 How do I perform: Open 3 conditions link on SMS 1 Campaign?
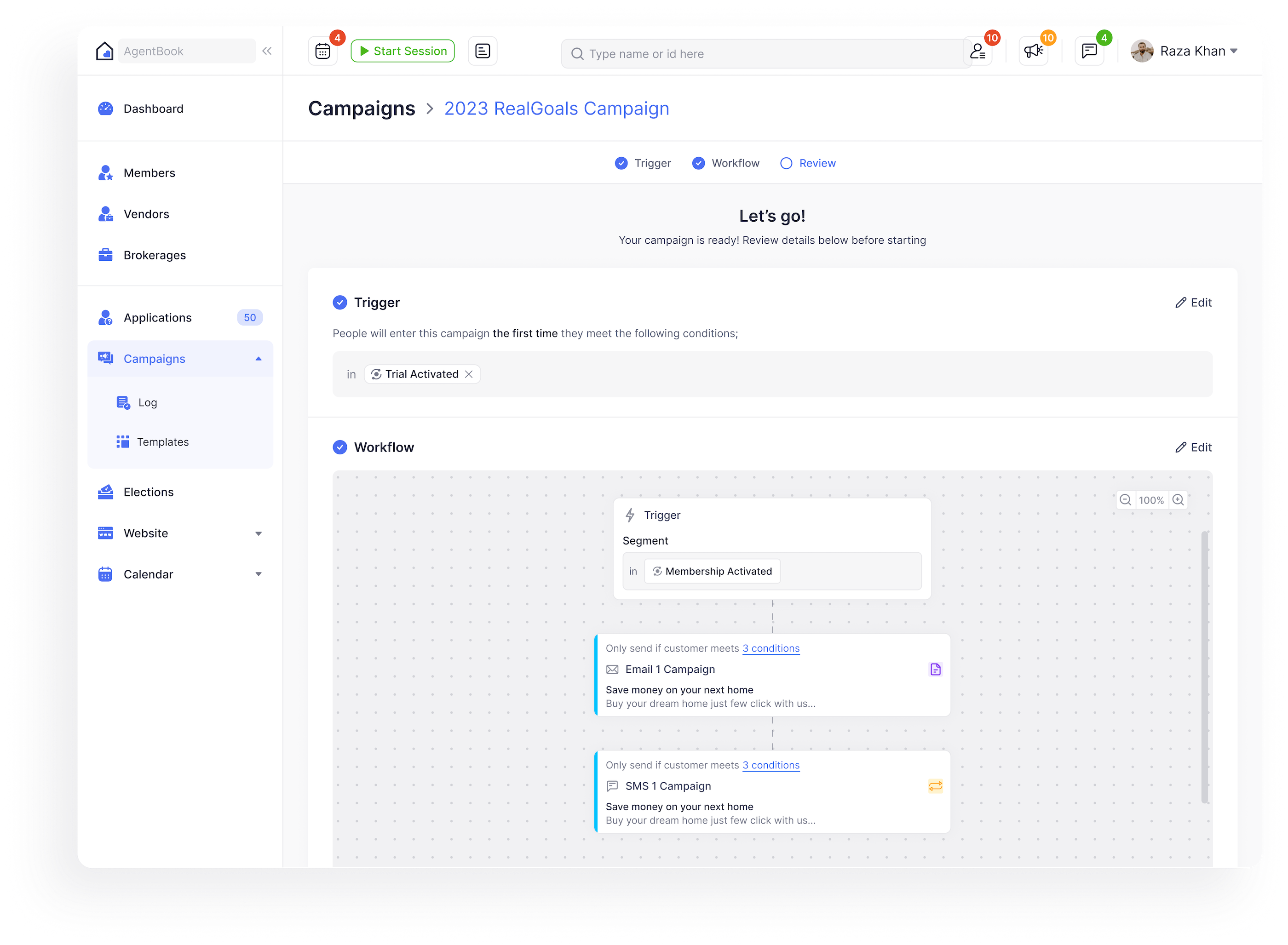771,765
